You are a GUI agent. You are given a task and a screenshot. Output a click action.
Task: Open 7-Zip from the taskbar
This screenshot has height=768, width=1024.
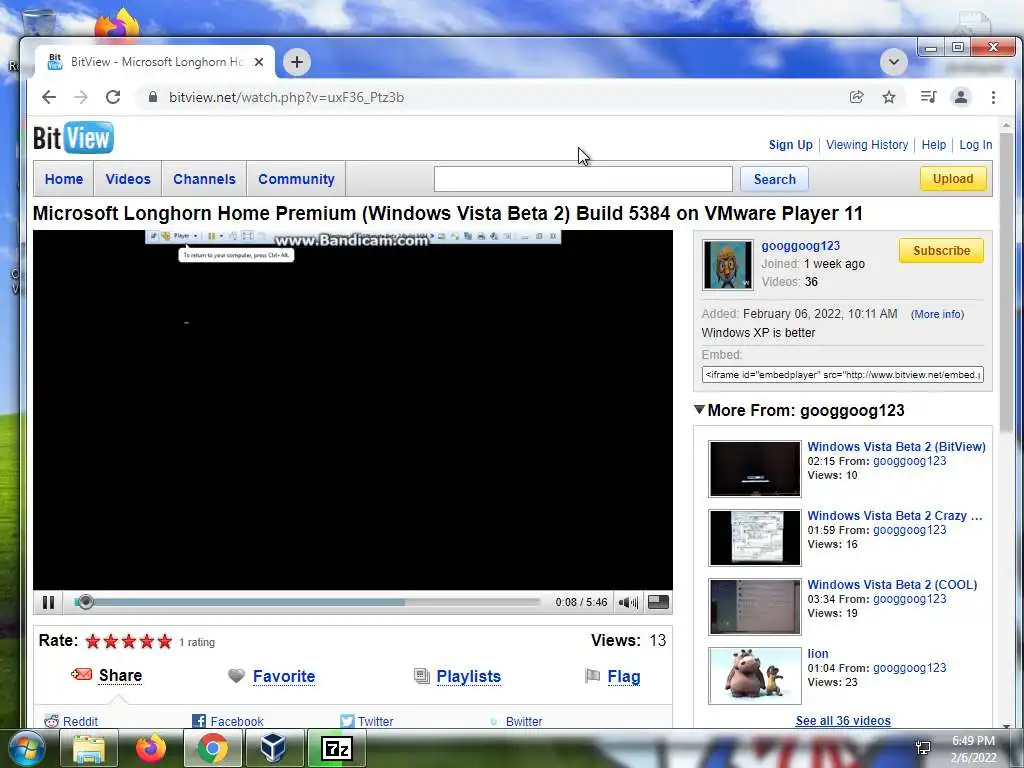[x=337, y=748]
